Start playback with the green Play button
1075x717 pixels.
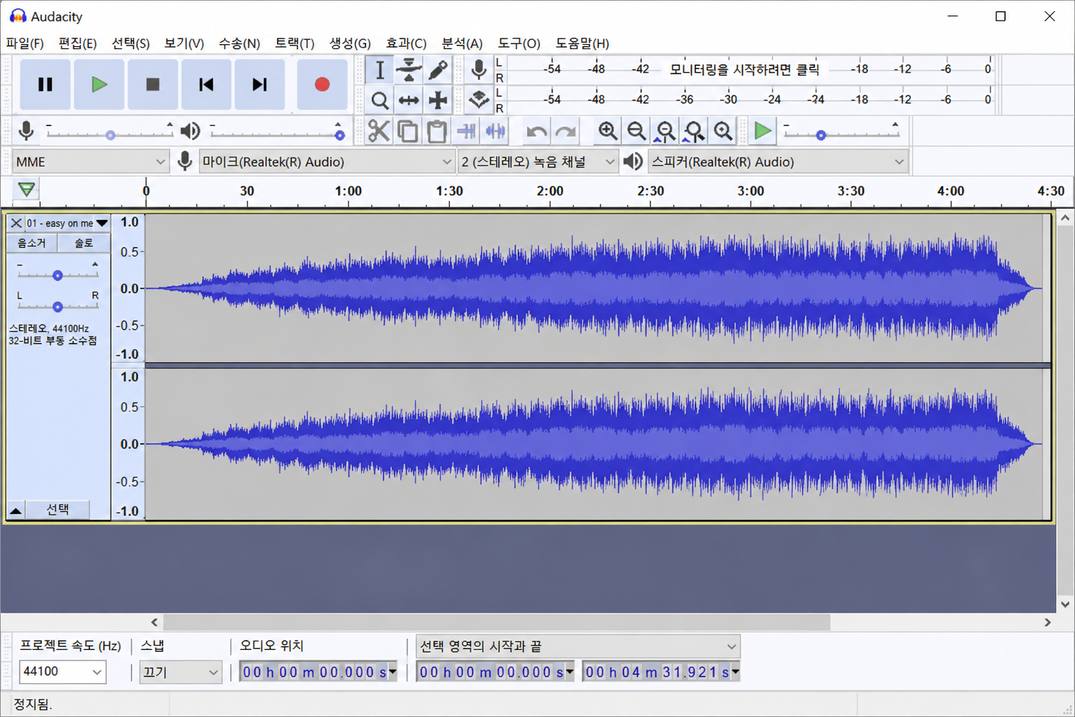[99, 84]
